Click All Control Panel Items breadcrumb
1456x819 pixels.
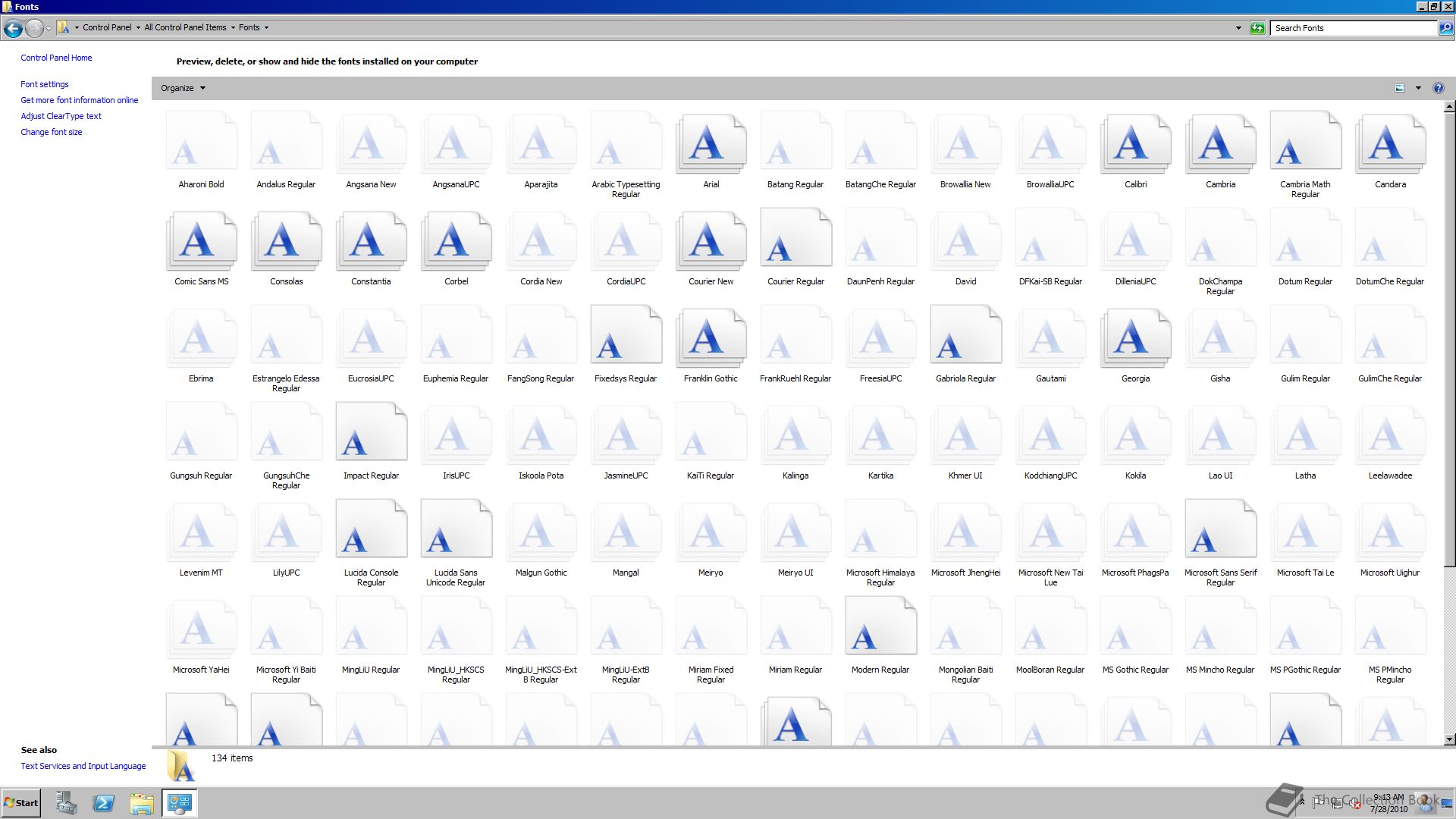[185, 27]
